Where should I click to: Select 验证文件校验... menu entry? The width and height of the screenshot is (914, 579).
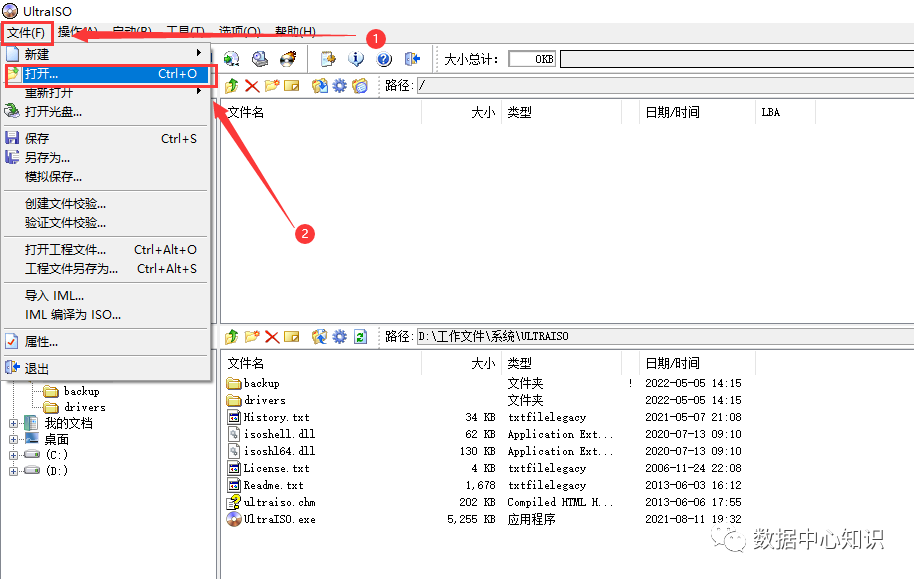(x=105, y=223)
